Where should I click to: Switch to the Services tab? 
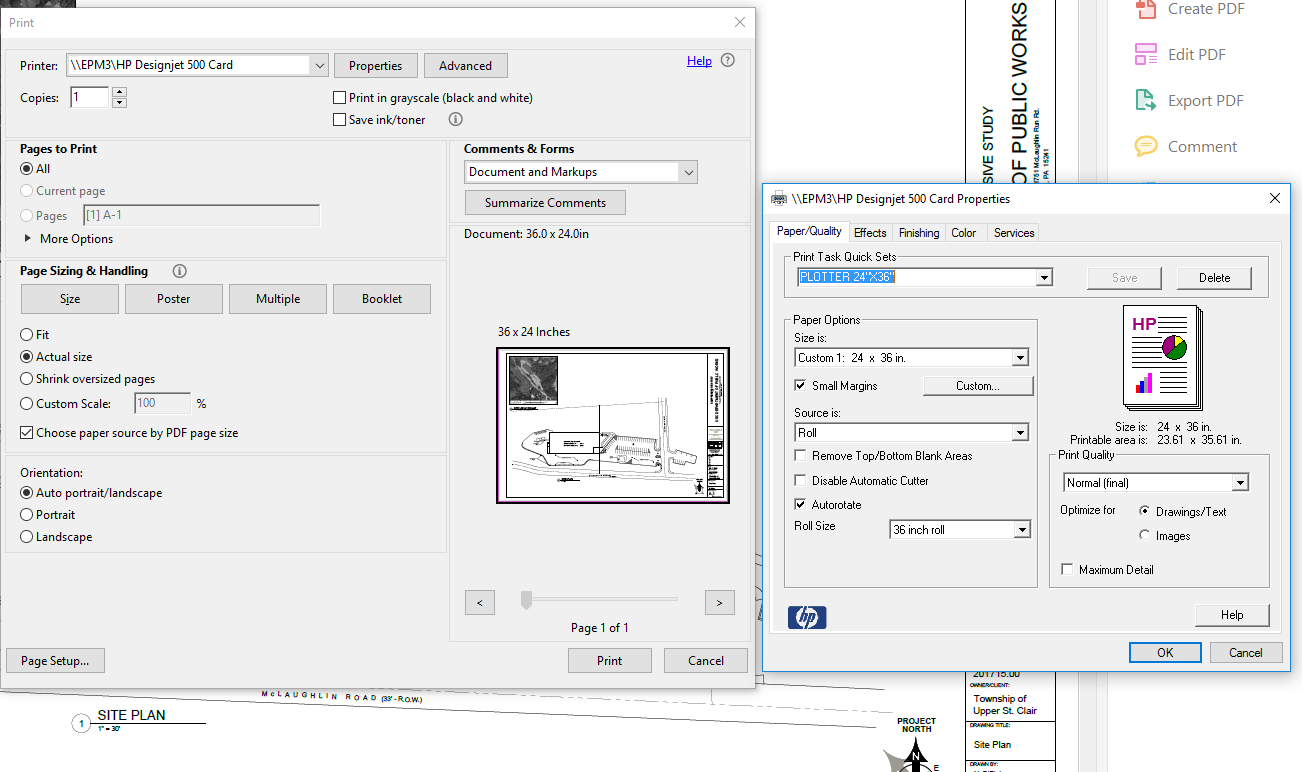(1014, 233)
